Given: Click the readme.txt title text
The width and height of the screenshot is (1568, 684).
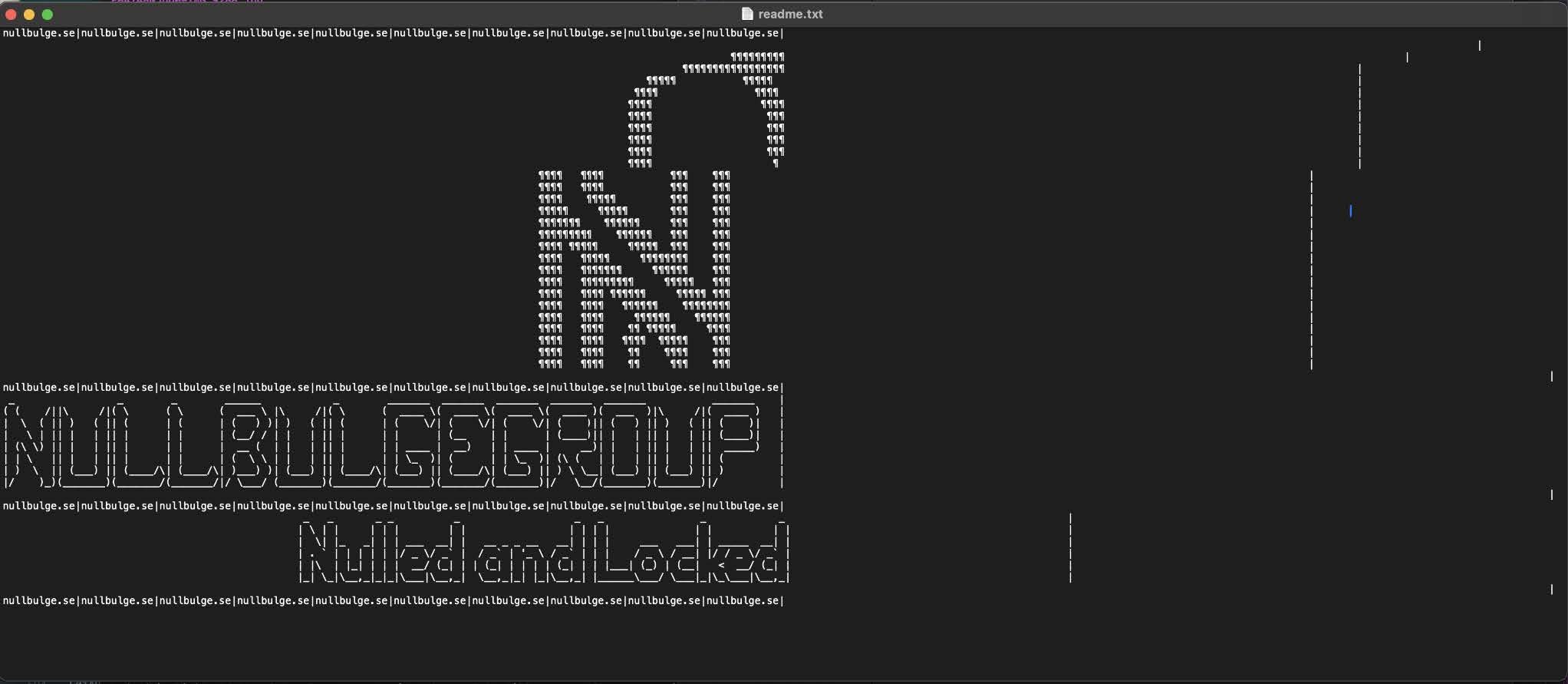Looking at the screenshot, I should 790,14.
